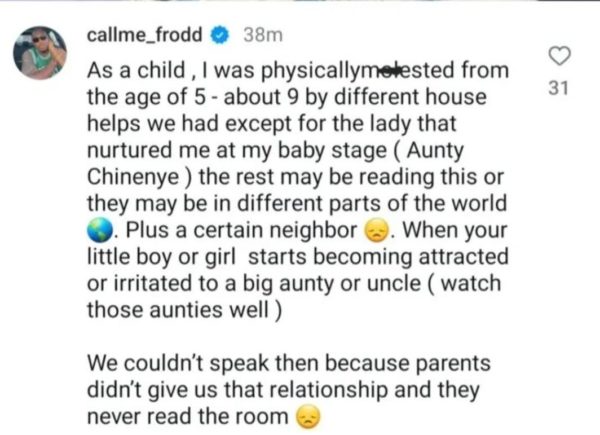The height and width of the screenshot is (435, 600).
Task: View the 31 likes count
Action: [560, 88]
